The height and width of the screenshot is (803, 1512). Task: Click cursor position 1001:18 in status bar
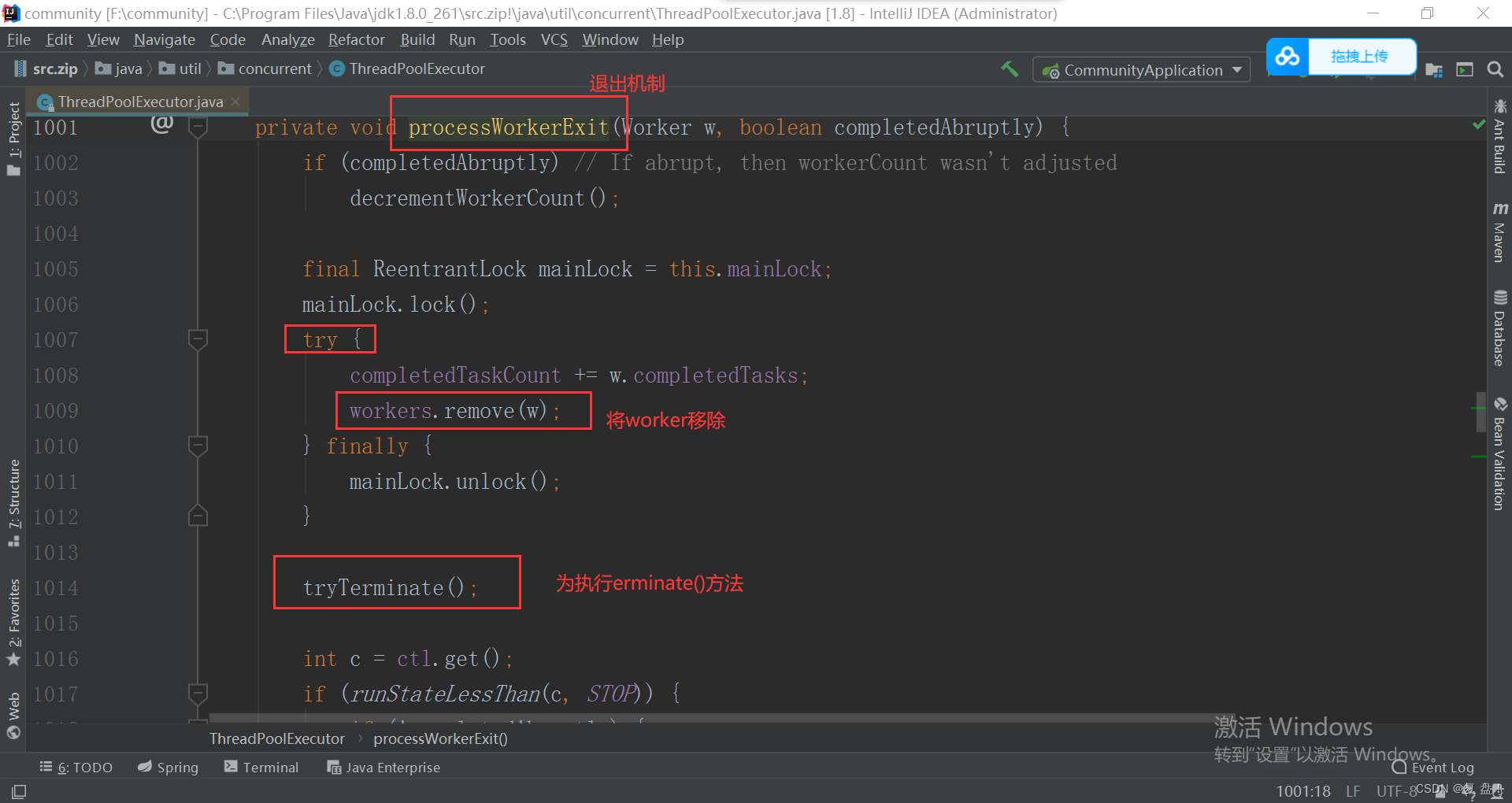pyautogui.click(x=1303, y=791)
